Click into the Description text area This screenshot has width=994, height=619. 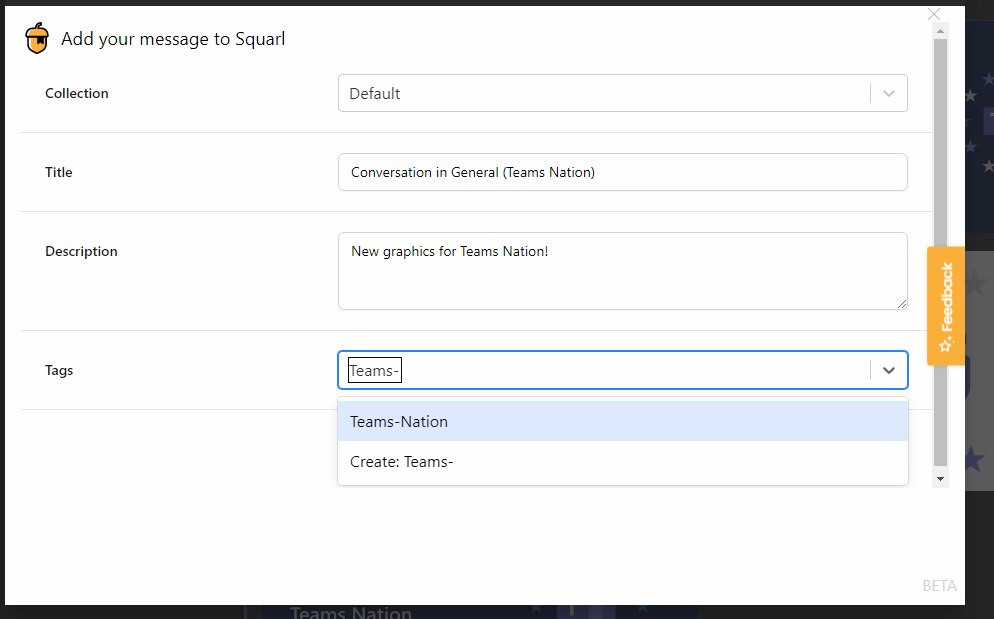pos(622,271)
